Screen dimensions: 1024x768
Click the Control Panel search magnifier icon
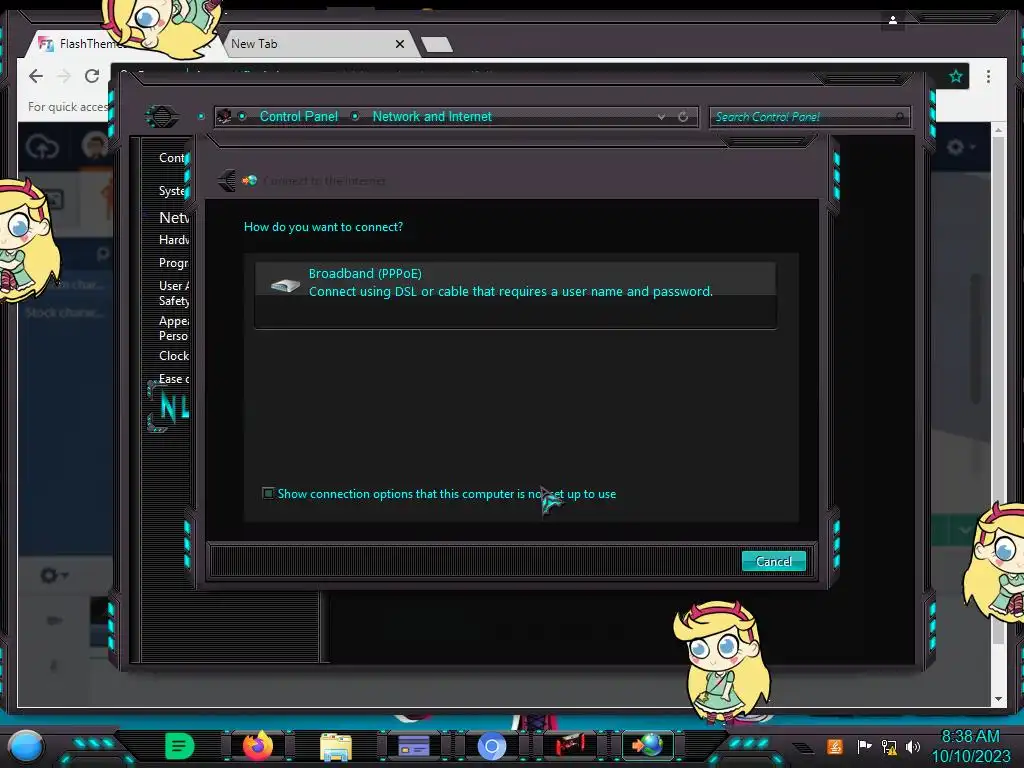click(900, 117)
